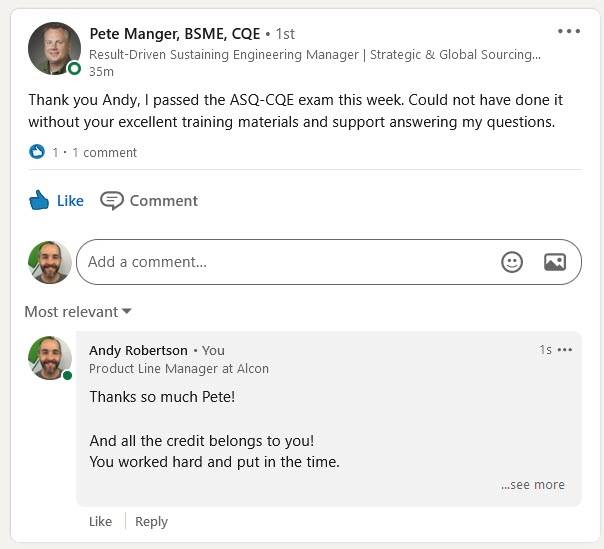Screen dimensions: 604x549
Task: Click your profile photo beside comment box
Action: (x=49, y=262)
